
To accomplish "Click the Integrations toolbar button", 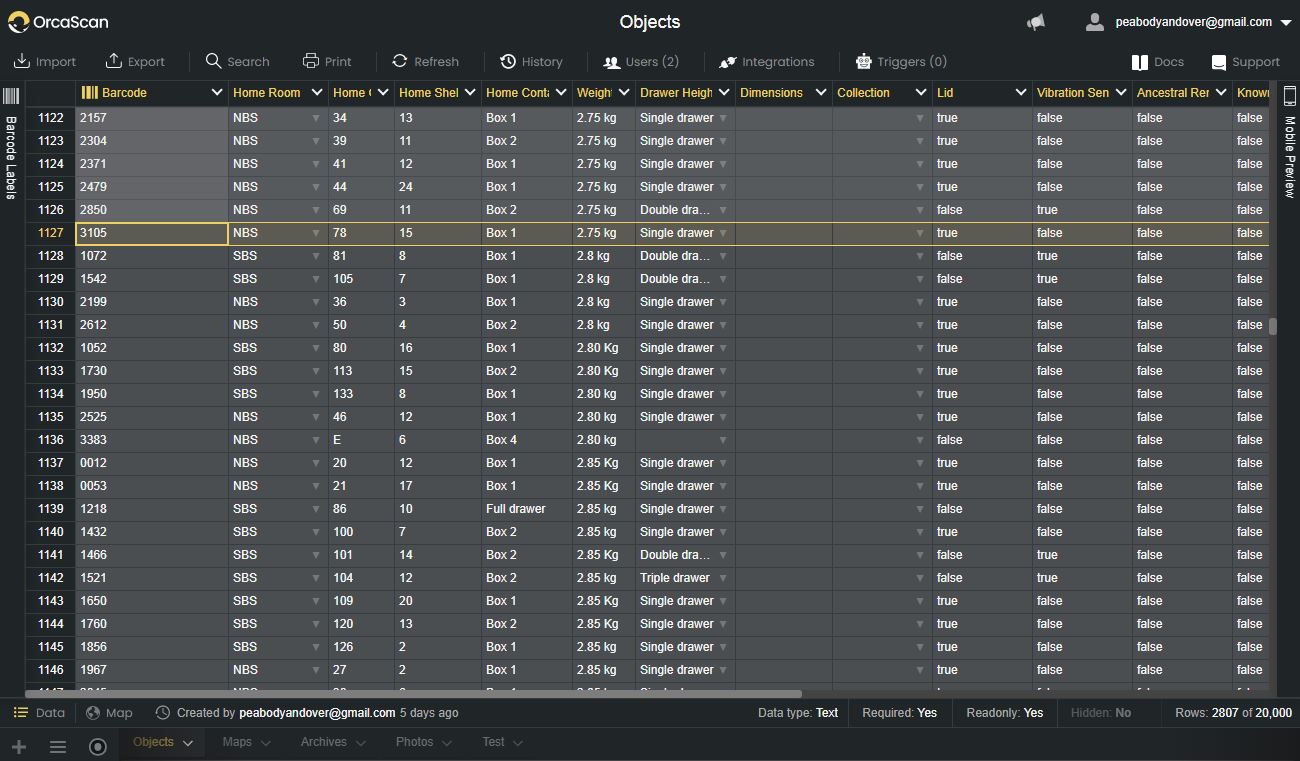I will pos(767,62).
